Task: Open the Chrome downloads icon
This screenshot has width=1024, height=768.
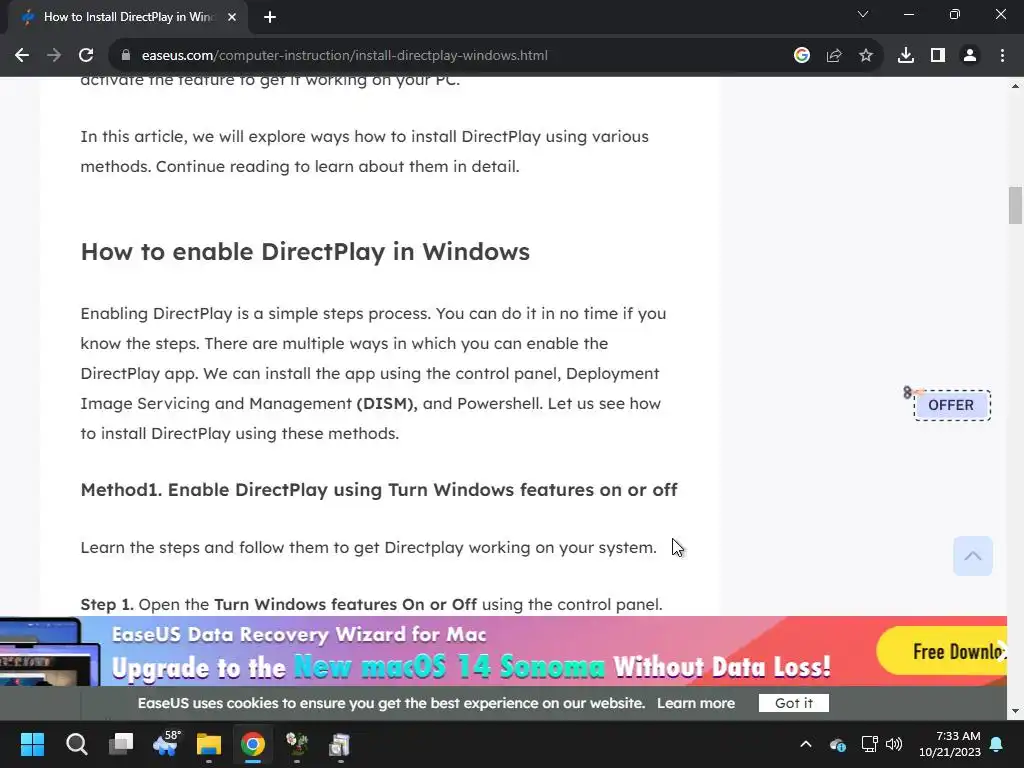Action: (906, 56)
